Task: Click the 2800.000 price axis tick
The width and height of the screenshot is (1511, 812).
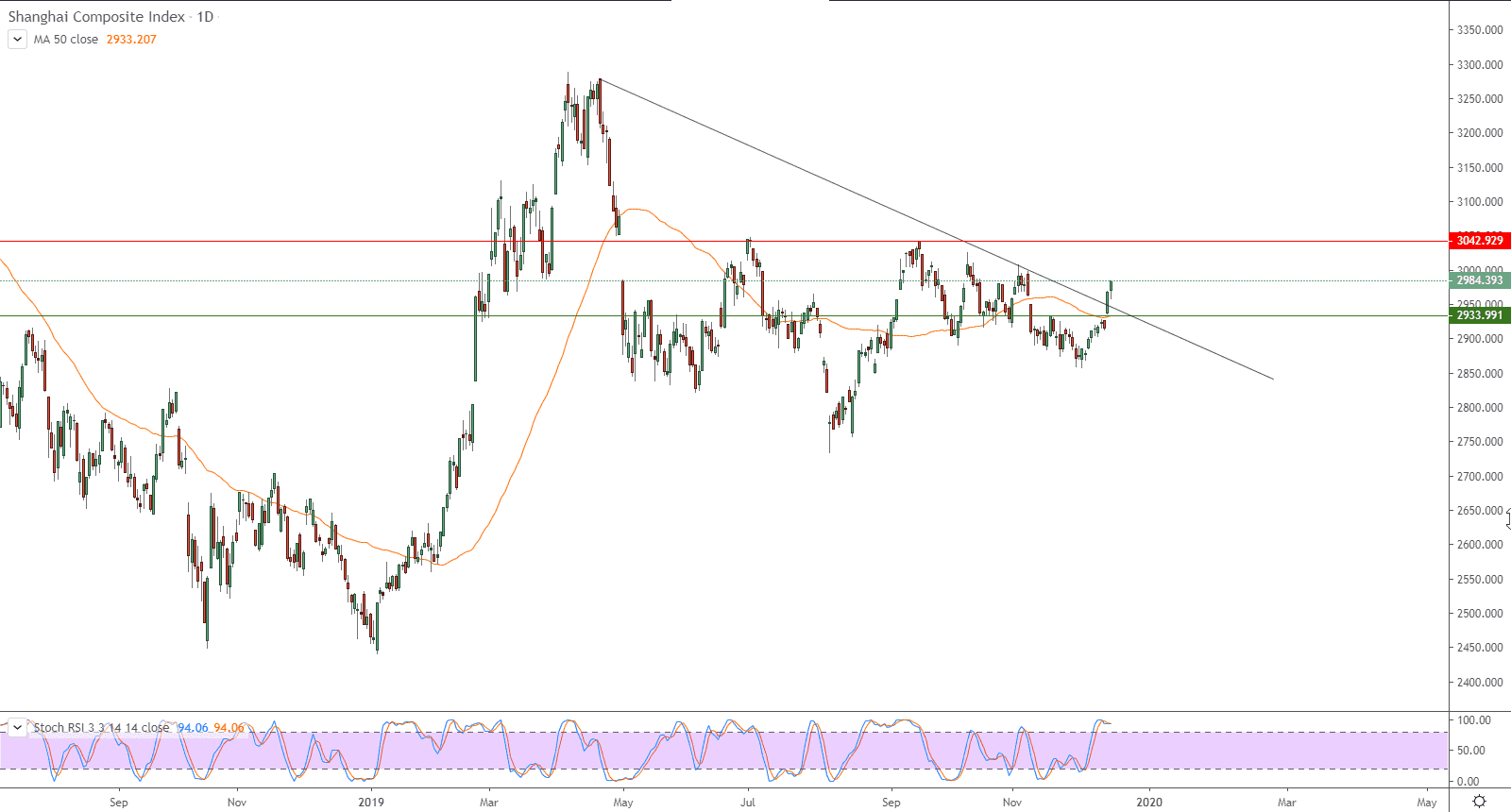Action: [1480, 408]
